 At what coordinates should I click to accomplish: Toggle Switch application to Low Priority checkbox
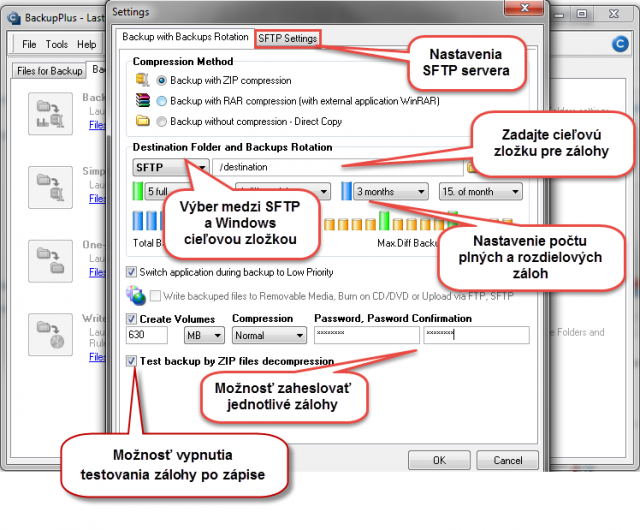131,272
